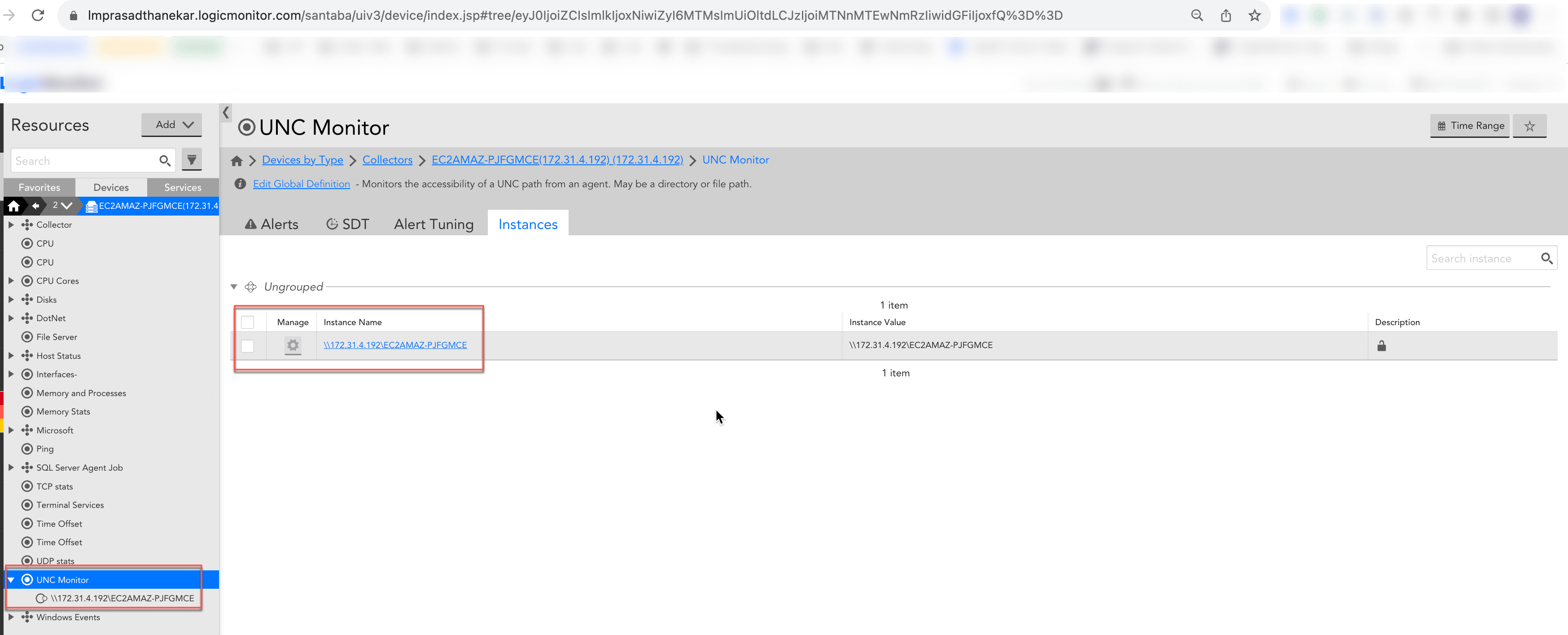Select the Instances tab

point(528,224)
